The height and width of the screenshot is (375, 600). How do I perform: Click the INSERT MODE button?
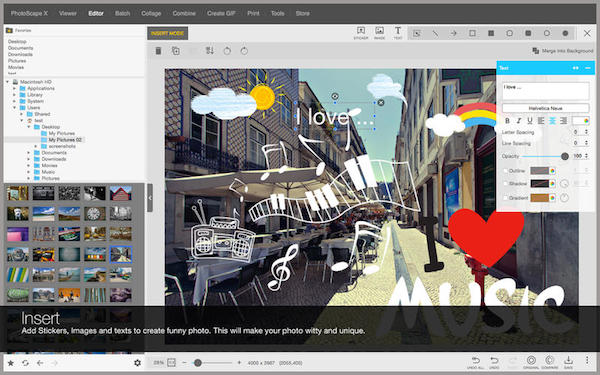click(x=168, y=33)
